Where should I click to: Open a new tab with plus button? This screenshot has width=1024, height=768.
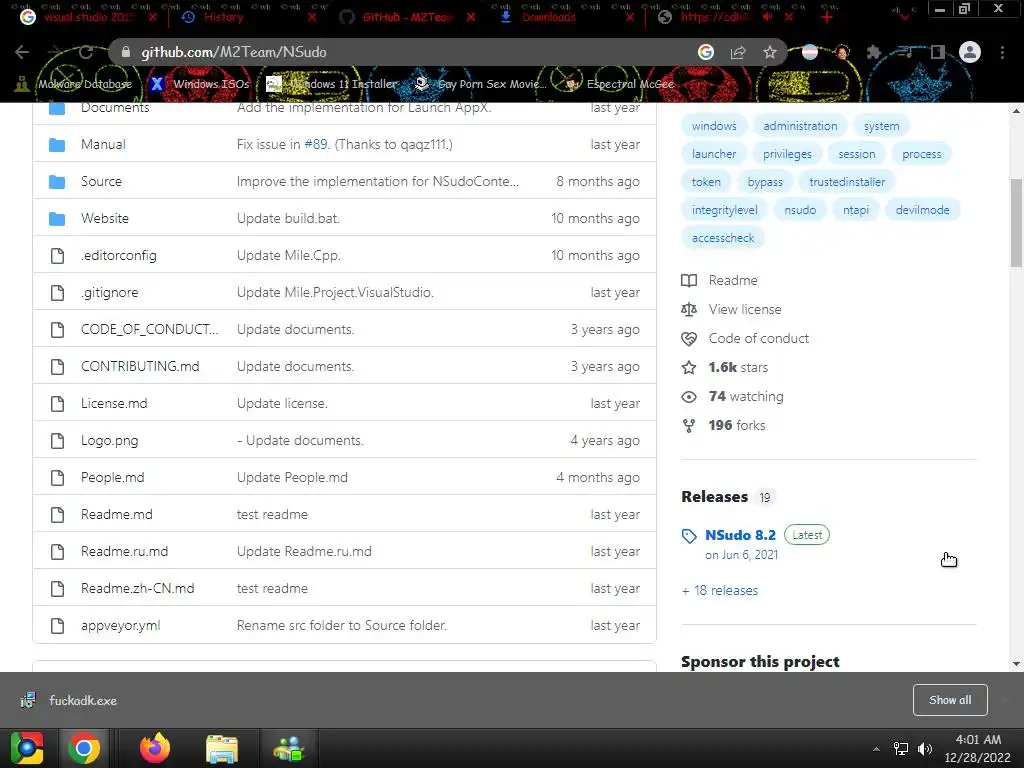827,18
